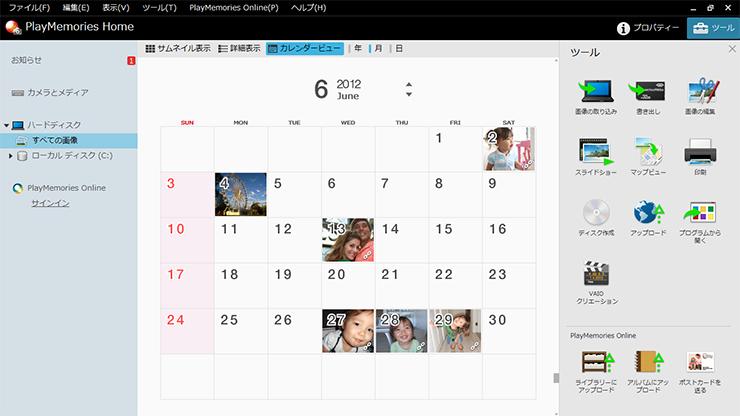
Task: Toggle the カレンダービュー calendar view
Action: (305, 48)
